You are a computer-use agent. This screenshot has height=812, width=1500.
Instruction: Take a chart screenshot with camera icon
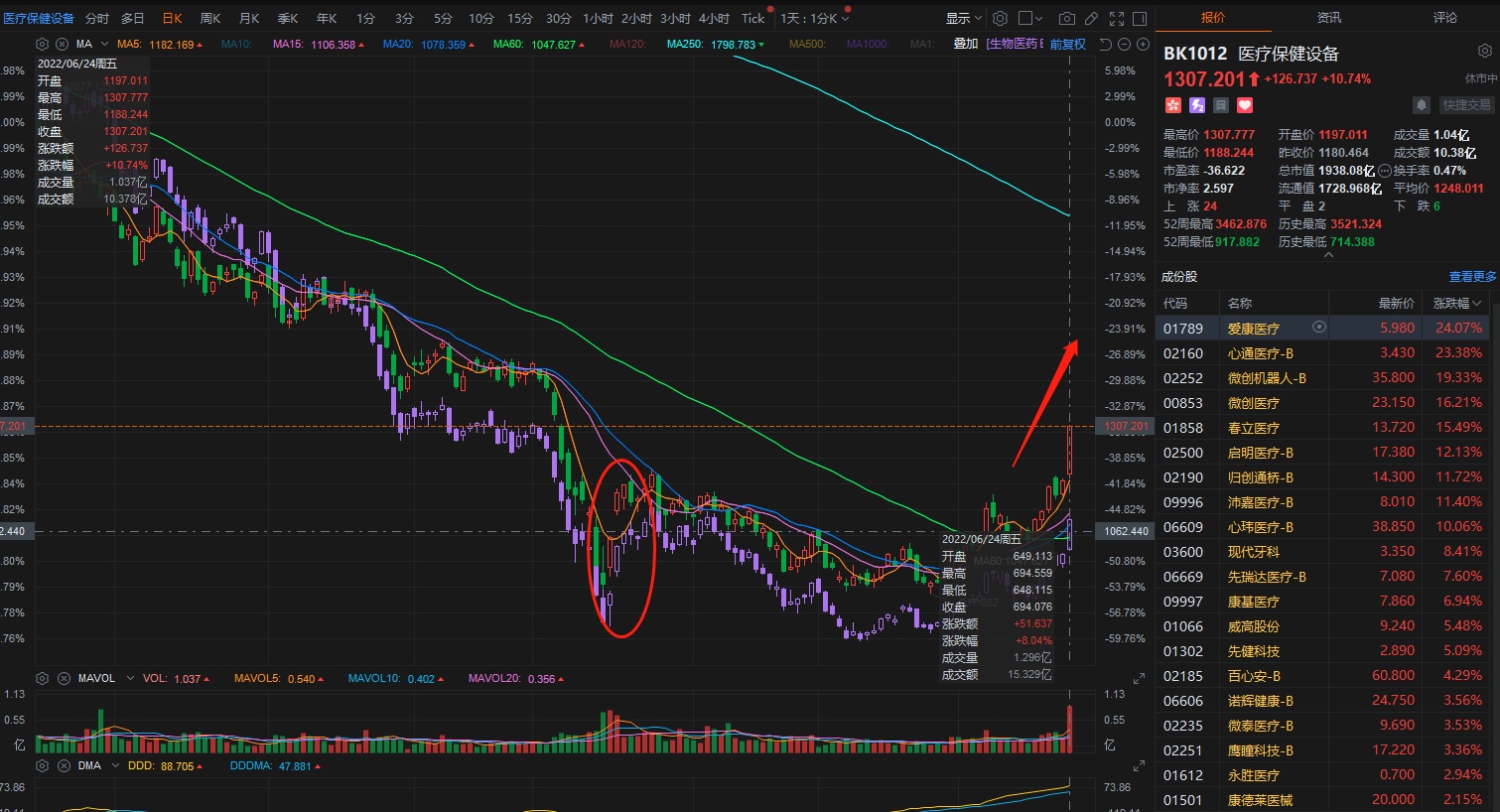[1066, 19]
